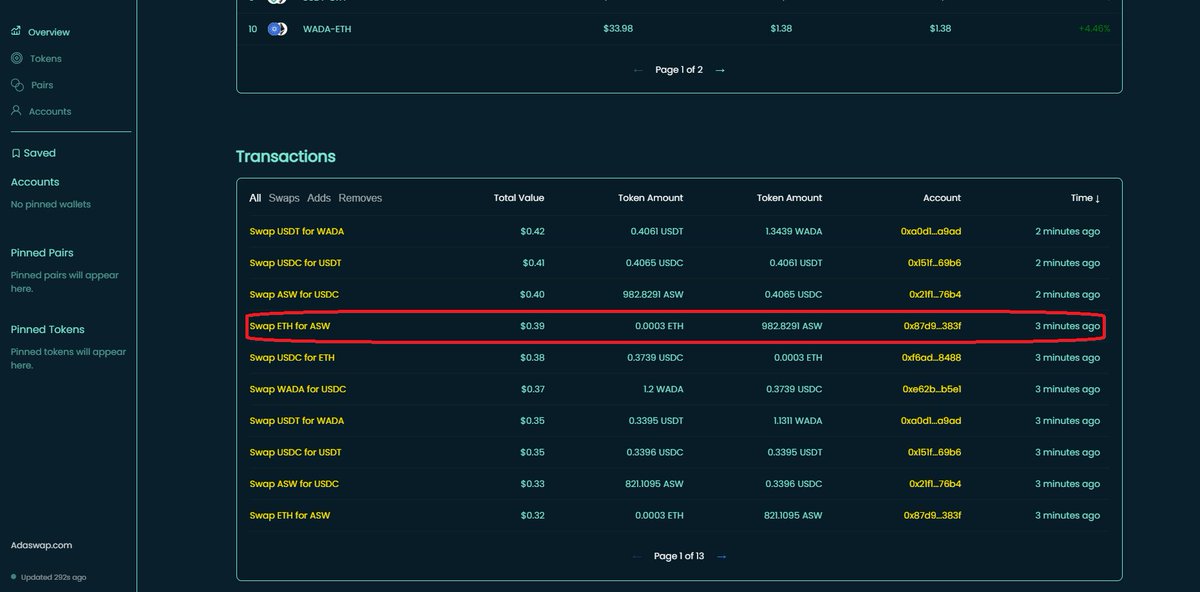Image resolution: width=1200 pixels, height=592 pixels.
Task: Select the +4.46% change value
Action: pos(1094,29)
